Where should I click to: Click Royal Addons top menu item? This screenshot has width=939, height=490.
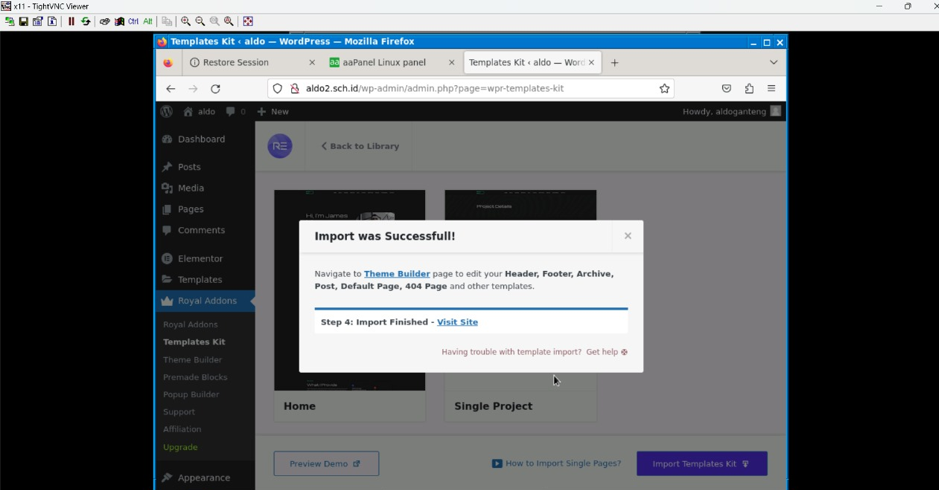(205, 301)
